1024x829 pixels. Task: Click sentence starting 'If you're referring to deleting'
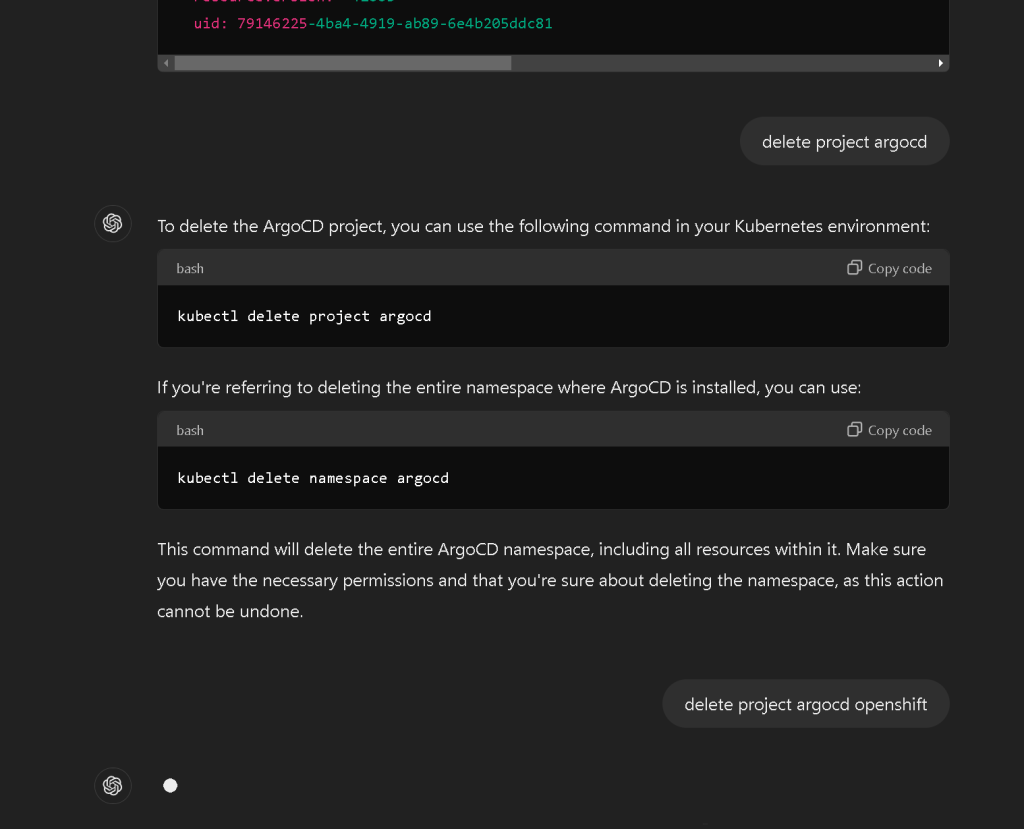point(509,387)
